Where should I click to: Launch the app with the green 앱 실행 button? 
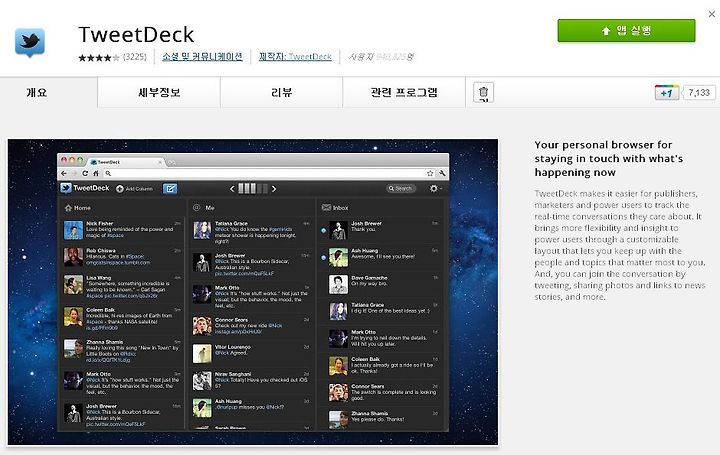pyautogui.click(x=626, y=31)
